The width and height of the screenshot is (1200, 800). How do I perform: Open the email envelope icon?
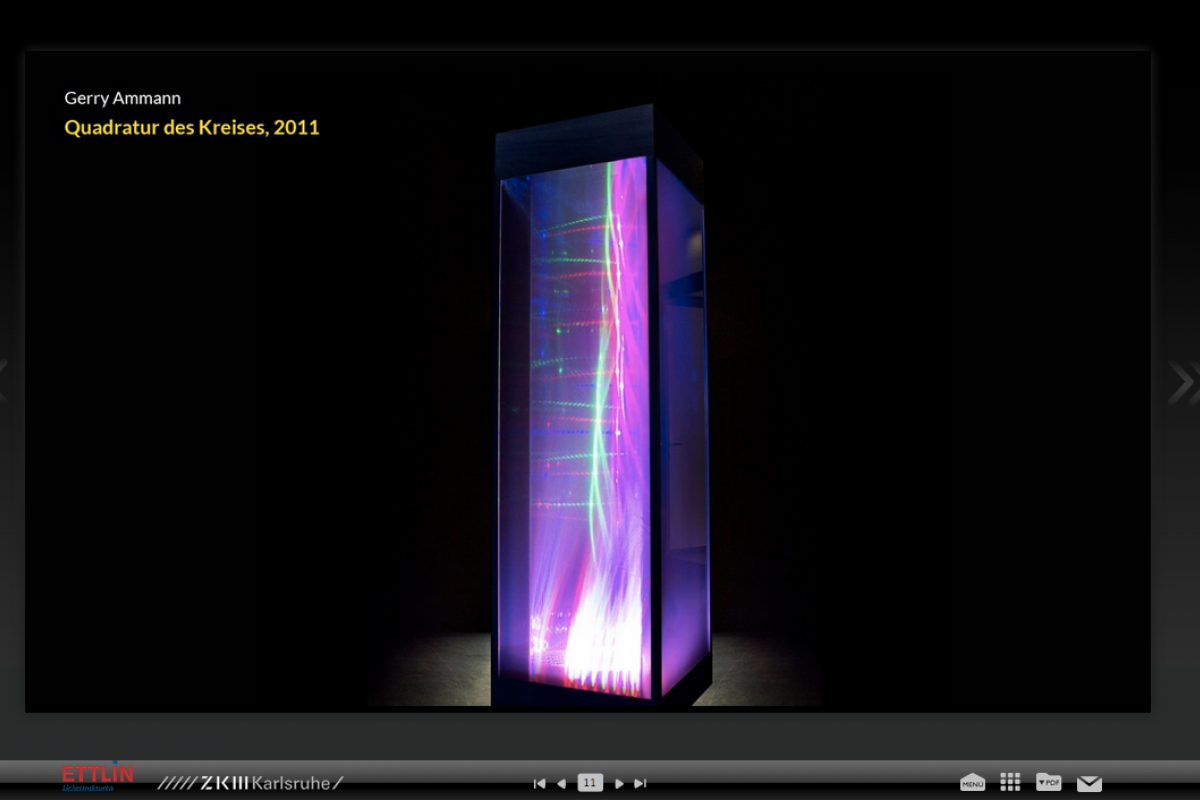click(1089, 783)
